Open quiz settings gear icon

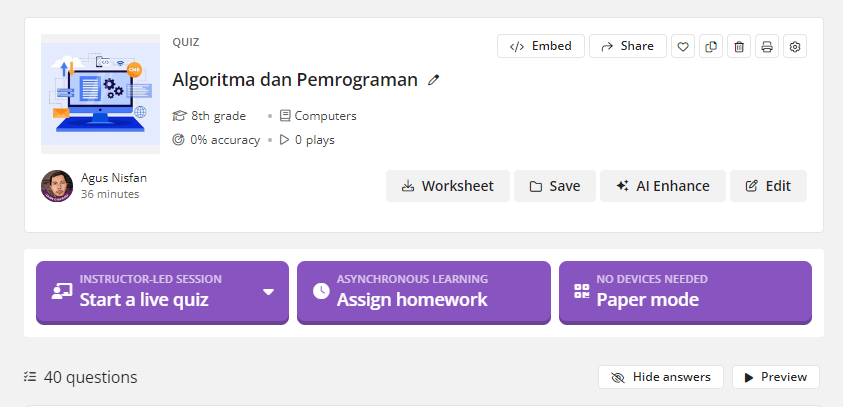click(795, 46)
